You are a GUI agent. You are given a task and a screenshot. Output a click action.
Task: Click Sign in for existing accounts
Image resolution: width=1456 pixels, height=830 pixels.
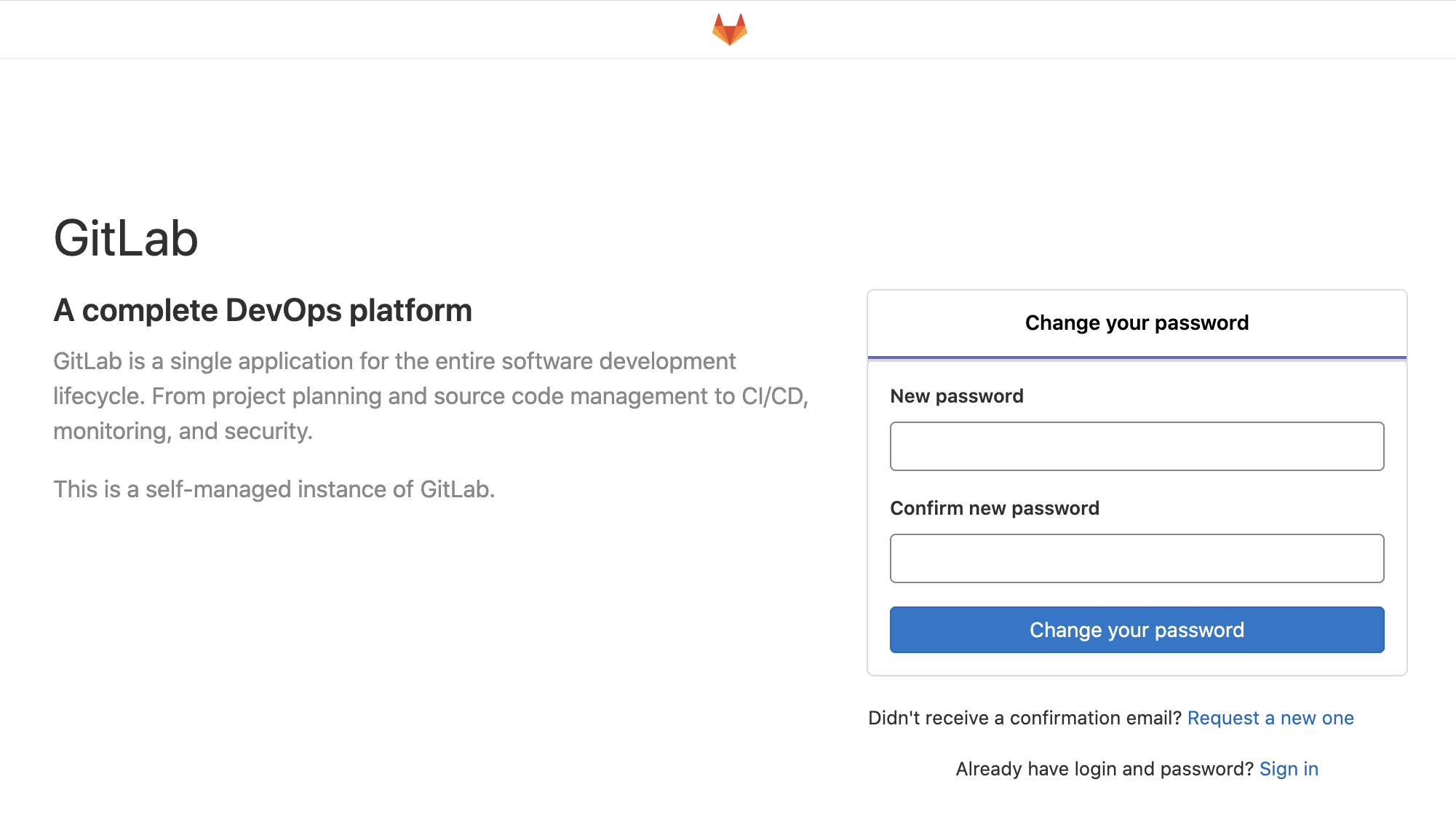[1289, 769]
